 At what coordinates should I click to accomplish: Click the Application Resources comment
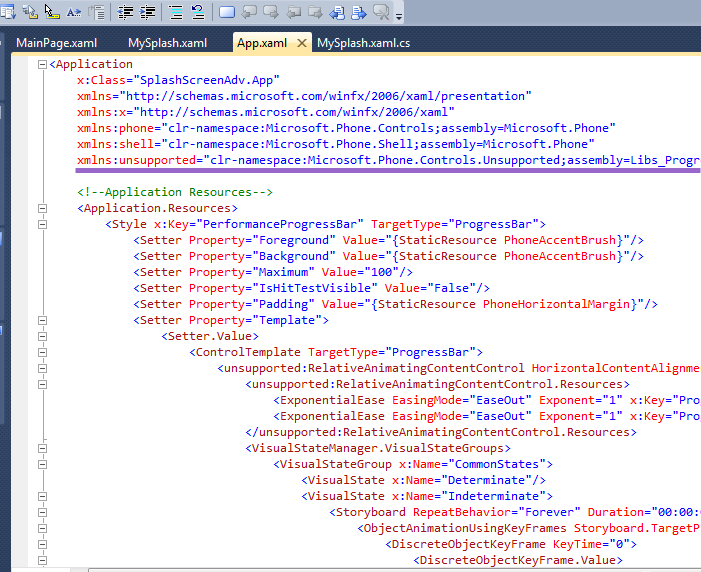point(175,192)
